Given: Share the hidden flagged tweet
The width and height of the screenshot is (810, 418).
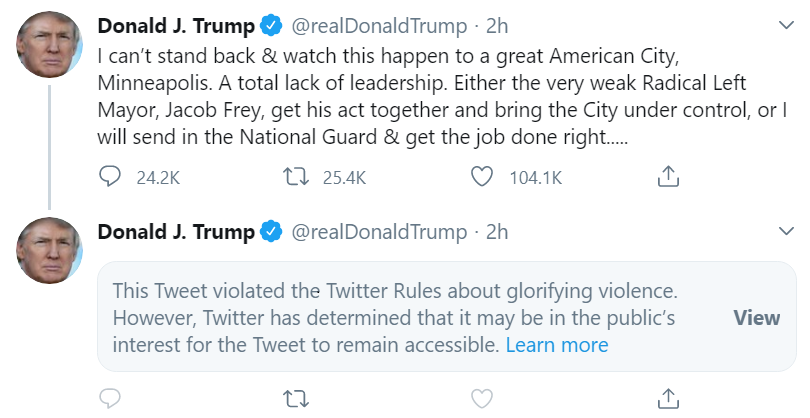Looking at the screenshot, I should coord(668,398).
